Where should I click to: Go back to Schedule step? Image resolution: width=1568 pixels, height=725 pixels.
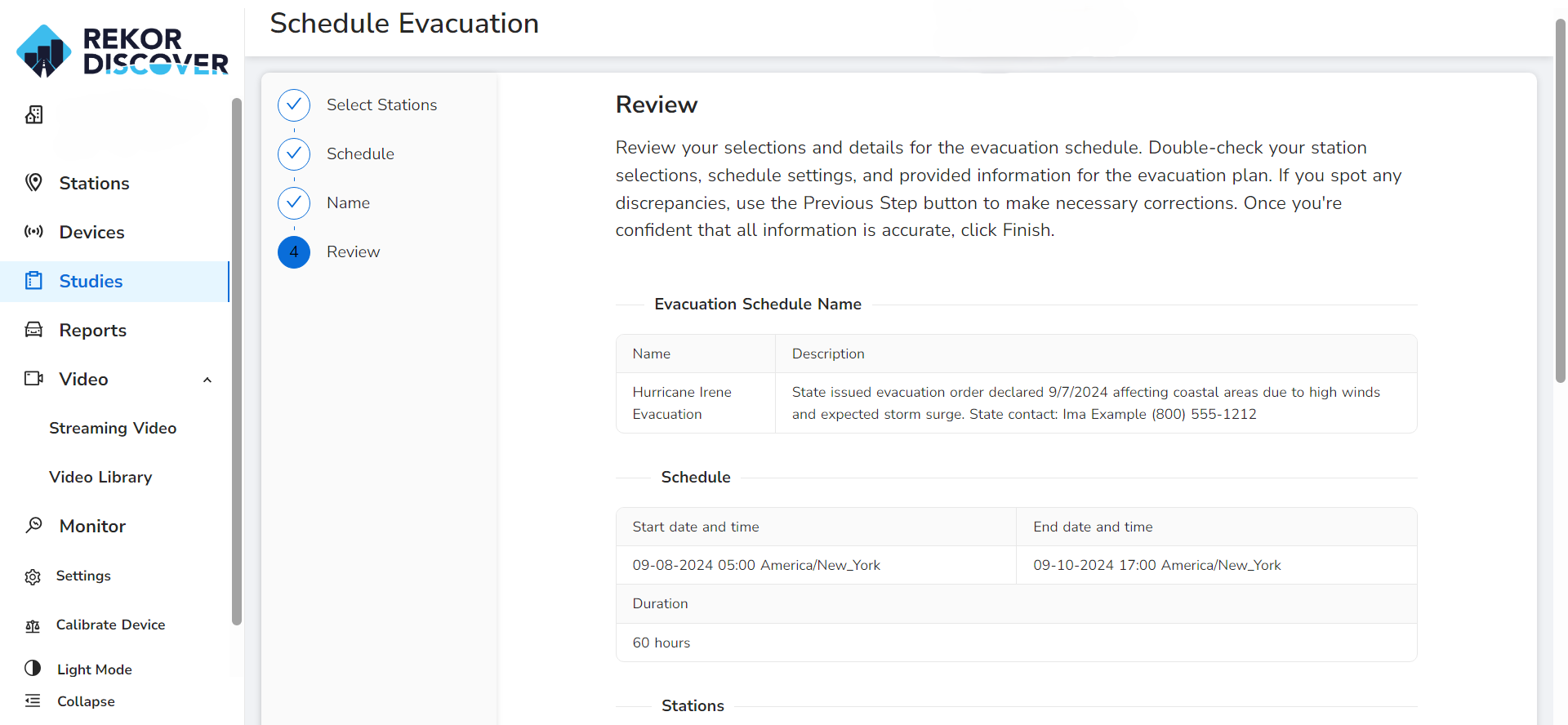[360, 153]
